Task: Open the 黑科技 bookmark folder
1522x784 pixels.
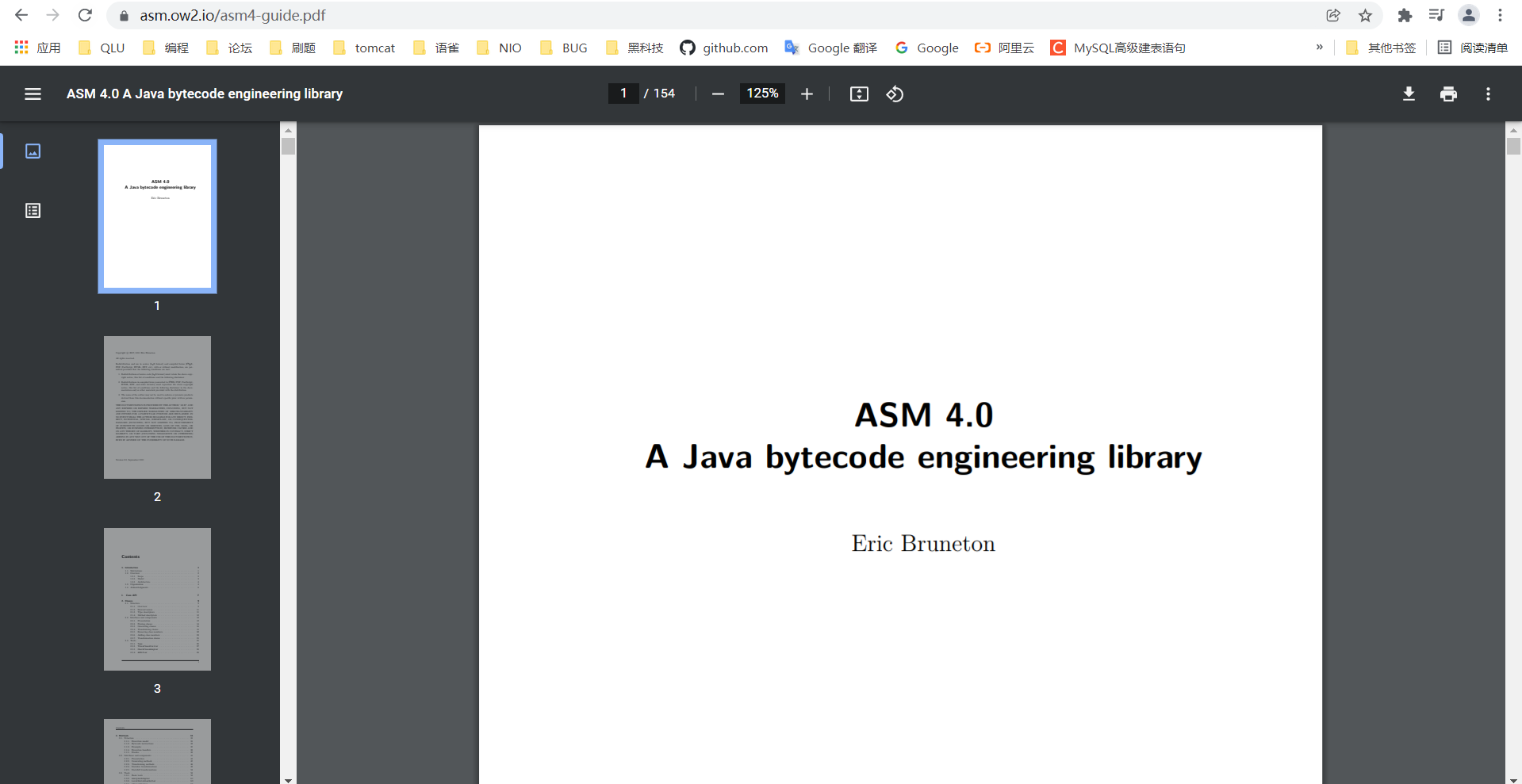Action: click(x=634, y=48)
